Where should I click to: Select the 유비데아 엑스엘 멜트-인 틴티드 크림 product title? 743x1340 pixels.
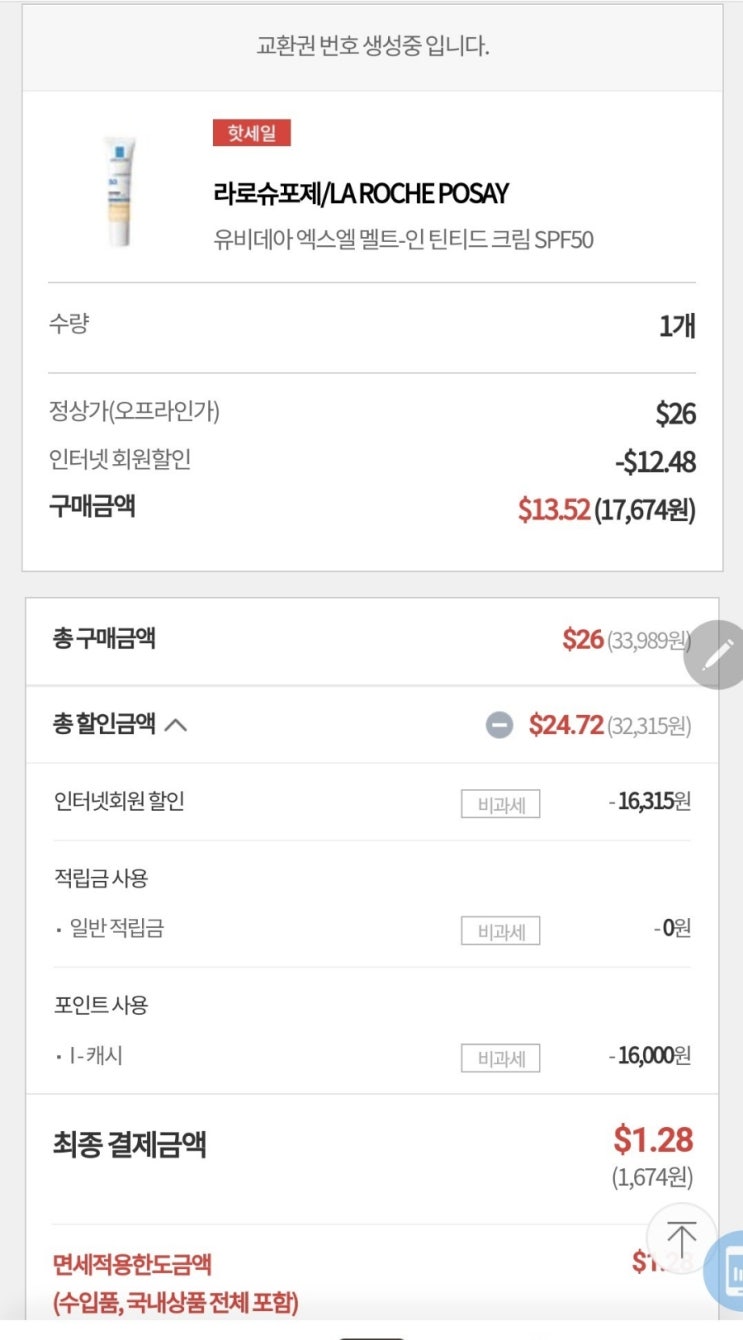click(403, 241)
